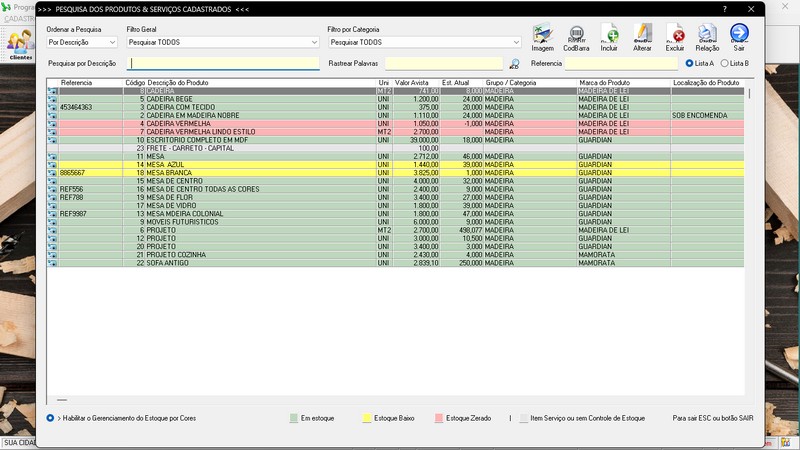Screen dimensions: 800x450
Task: Expand the Filtro Geral dropdown
Action: click(x=223, y=42)
